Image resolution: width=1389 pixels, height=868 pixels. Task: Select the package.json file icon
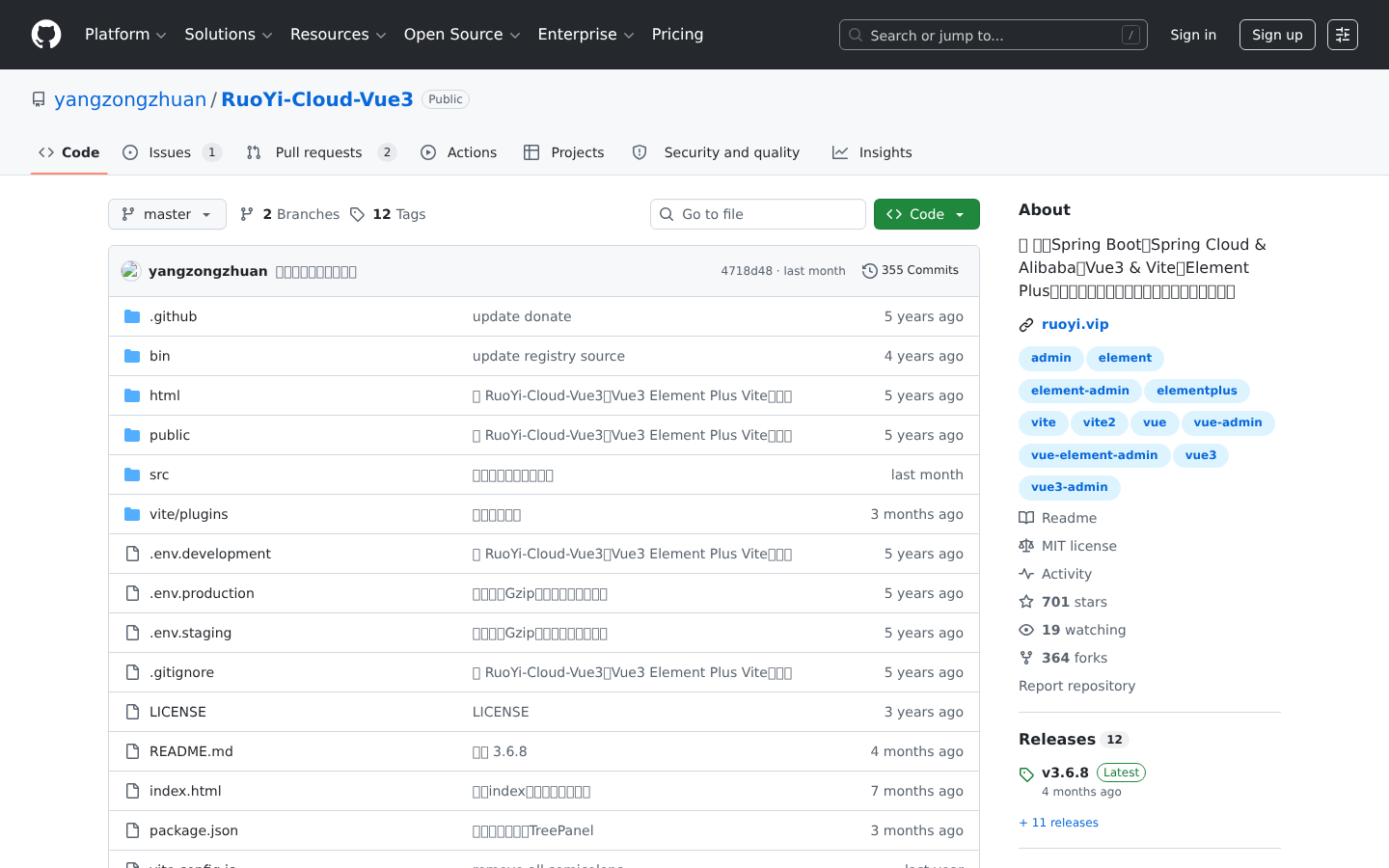[132, 830]
